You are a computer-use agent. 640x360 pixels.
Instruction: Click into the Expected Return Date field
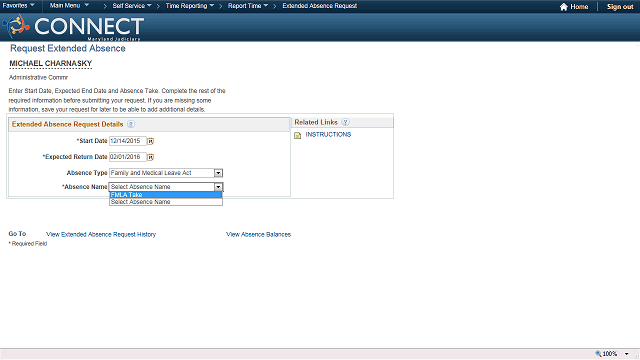click(127, 157)
